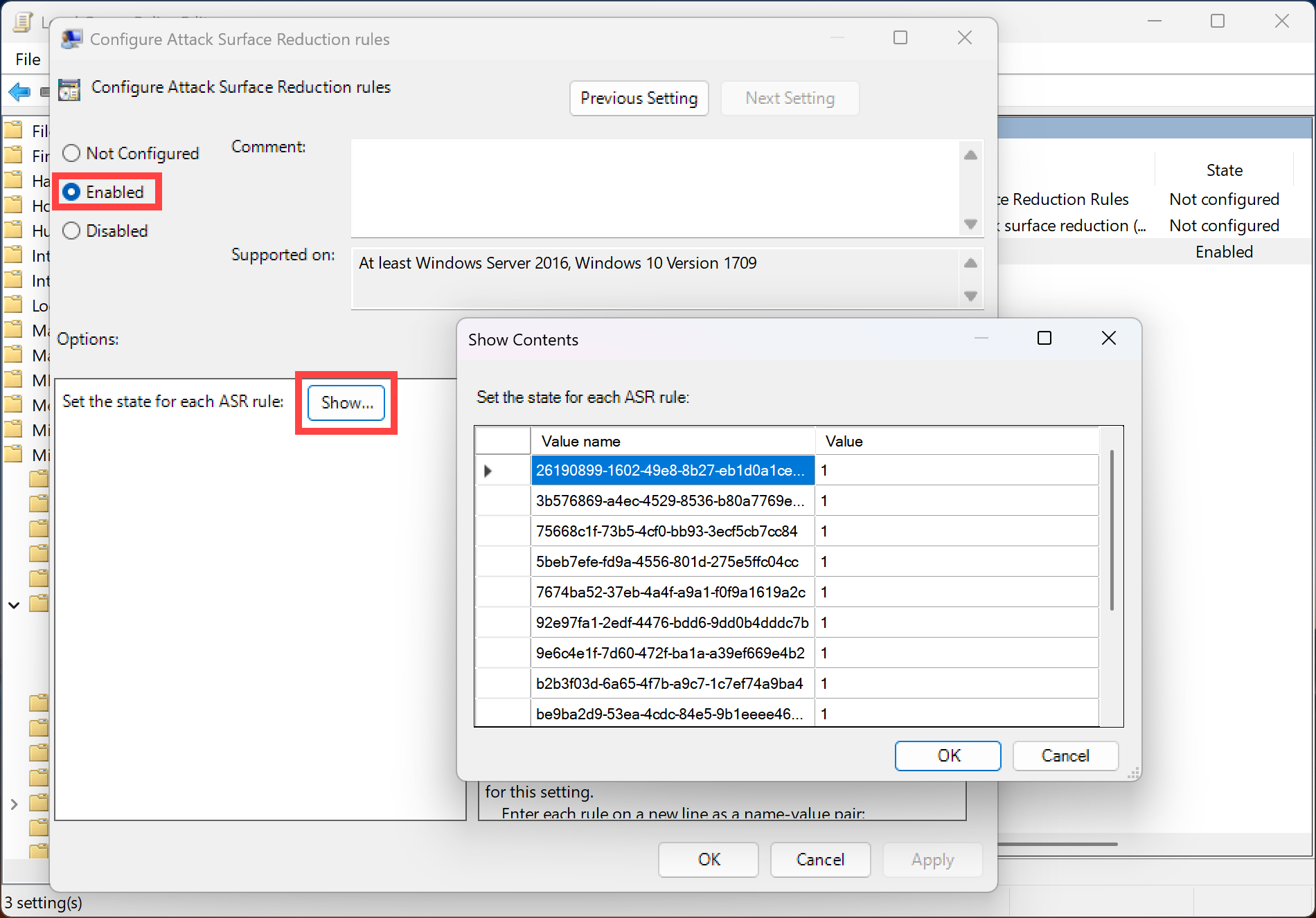
Task: Minimize the Policy Editor main window
Action: pyautogui.click(x=1154, y=21)
